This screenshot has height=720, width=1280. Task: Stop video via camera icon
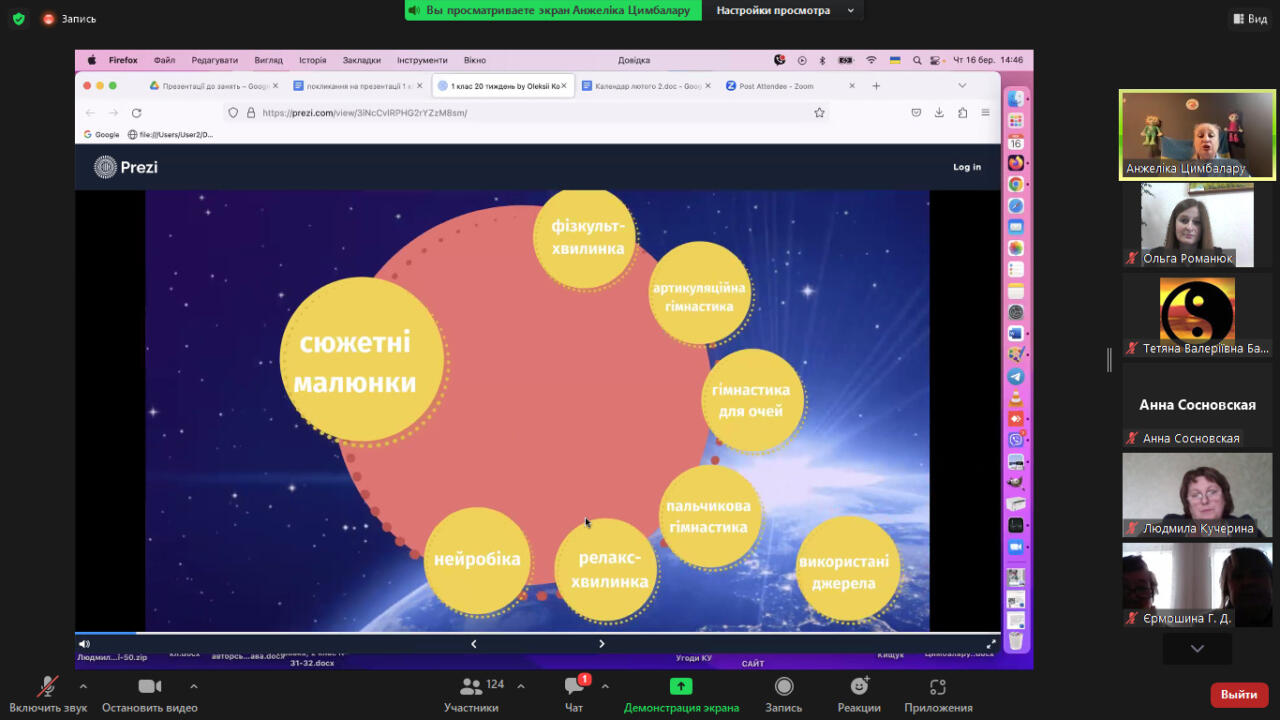[150, 686]
